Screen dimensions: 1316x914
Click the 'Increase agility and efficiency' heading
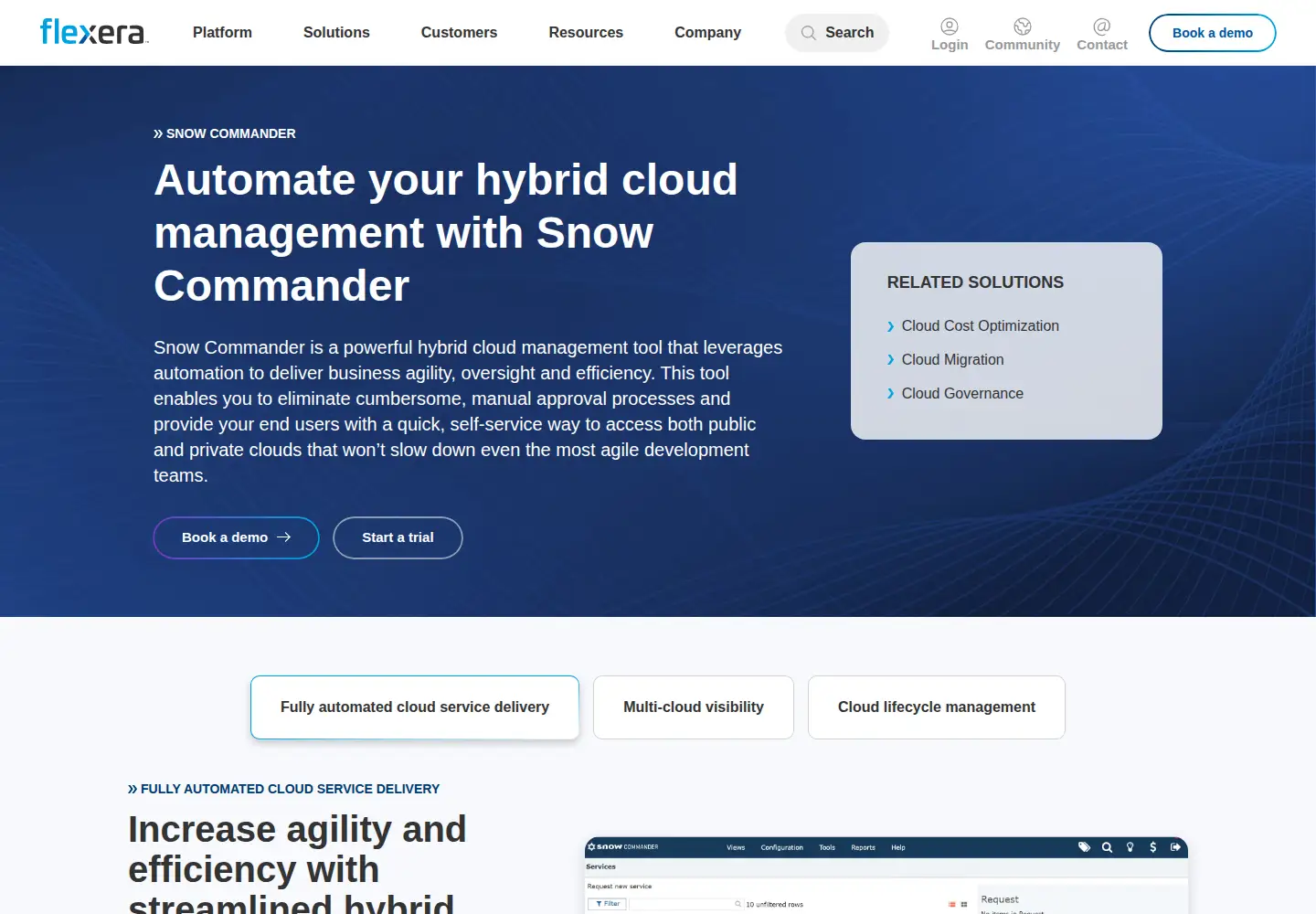coord(297,862)
